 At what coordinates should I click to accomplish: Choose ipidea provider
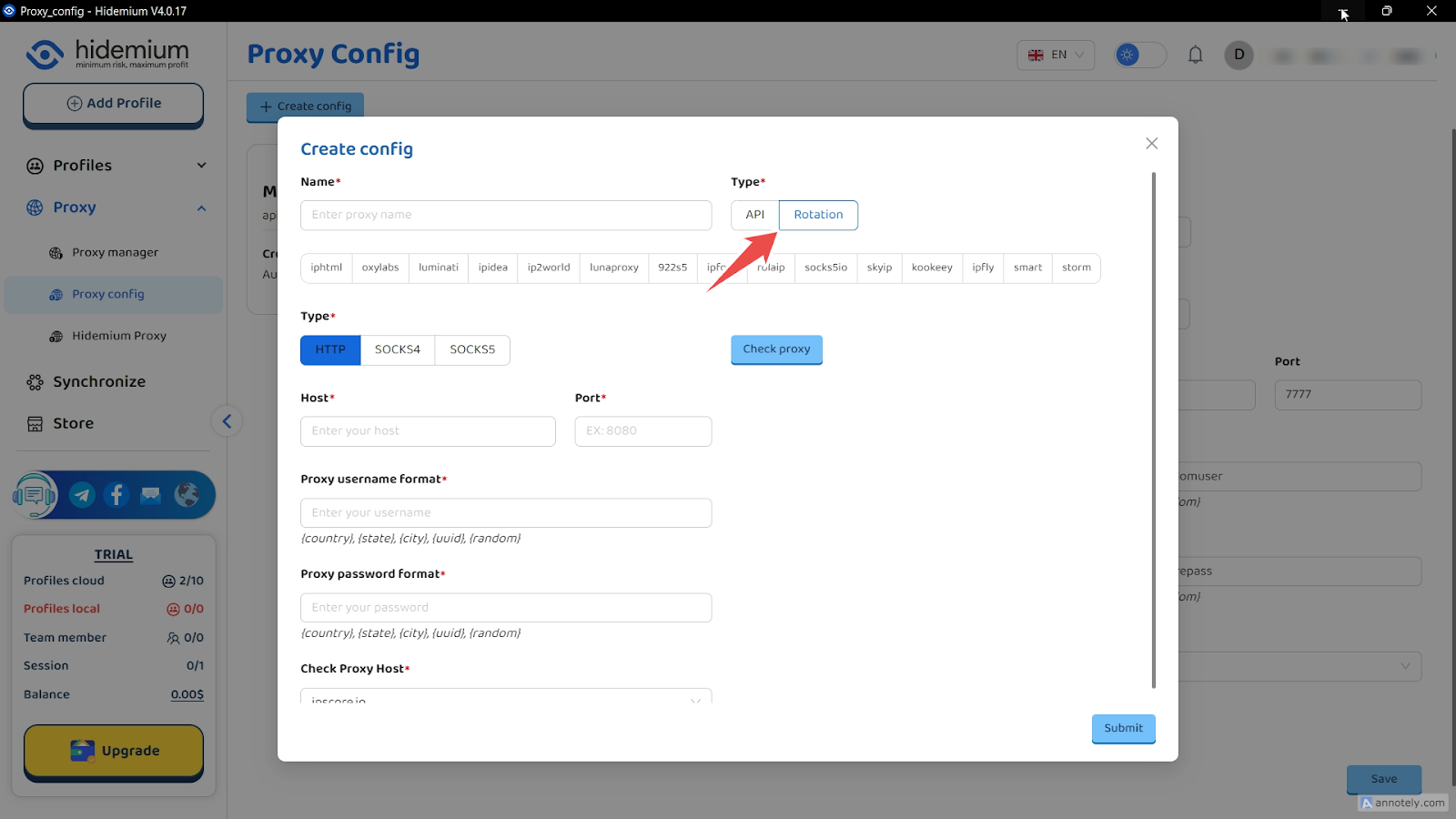point(493,268)
